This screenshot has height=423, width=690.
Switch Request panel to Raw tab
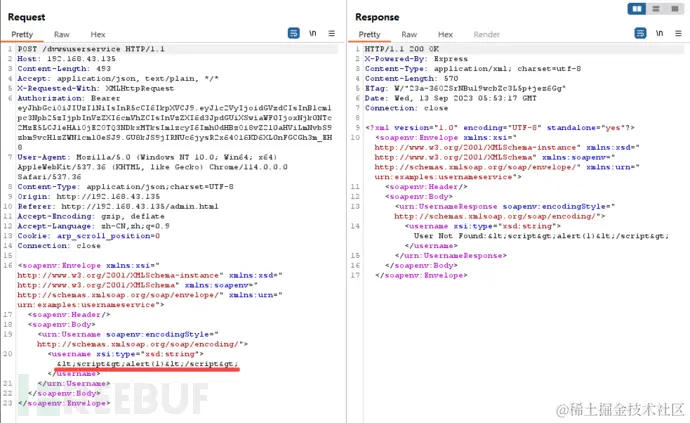[62, 34]
